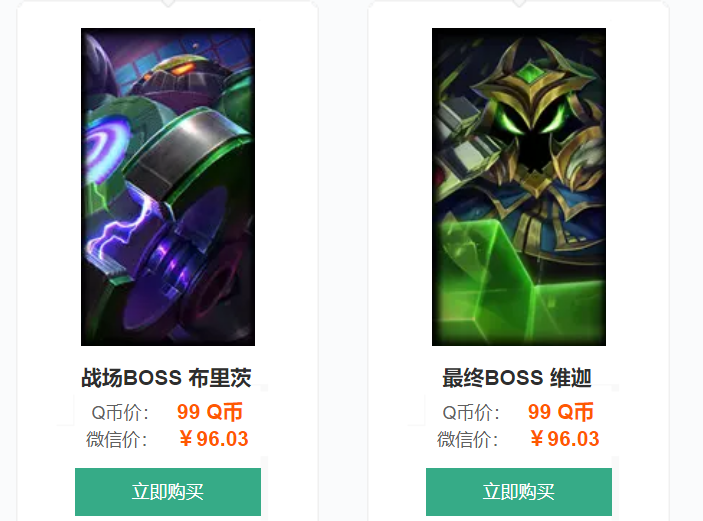703x521 pixels.
Task: Click the 微信价 label under 布里茨
Action: point(117,439)
